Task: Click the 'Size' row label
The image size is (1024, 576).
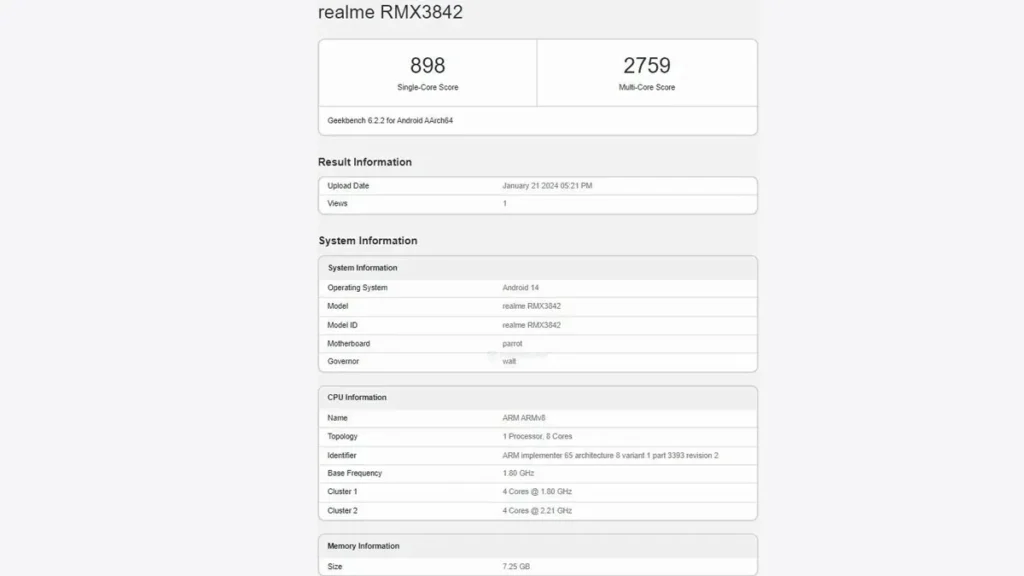Action: 334,567
